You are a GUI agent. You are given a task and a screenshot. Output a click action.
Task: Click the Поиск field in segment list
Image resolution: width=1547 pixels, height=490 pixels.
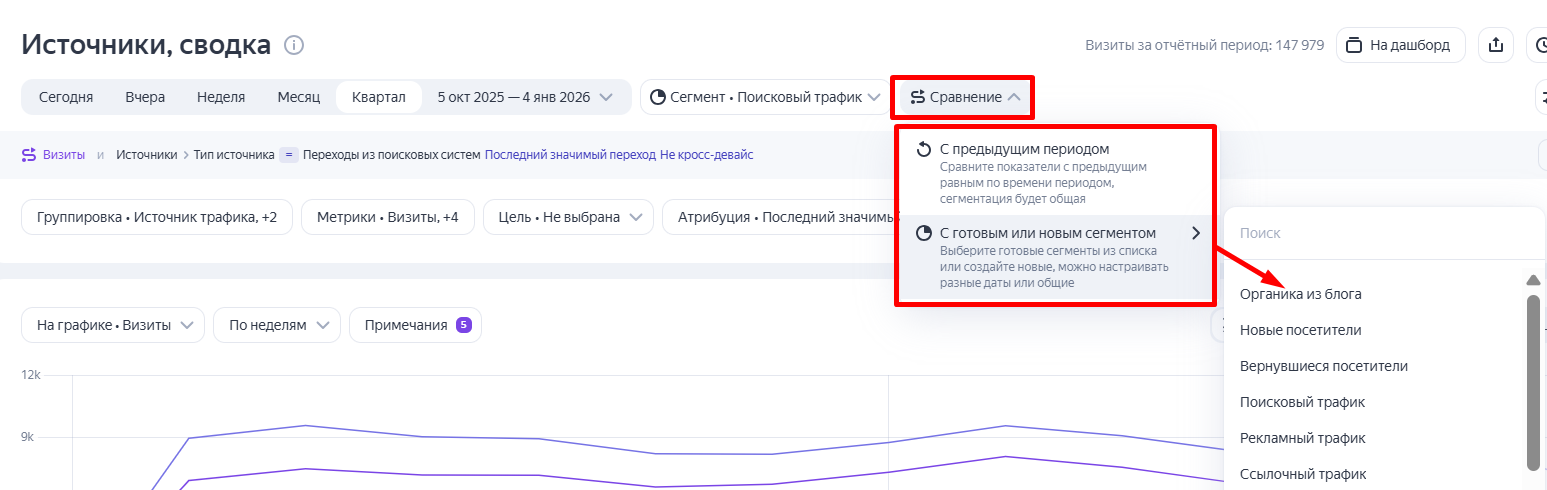(1380, 233)
